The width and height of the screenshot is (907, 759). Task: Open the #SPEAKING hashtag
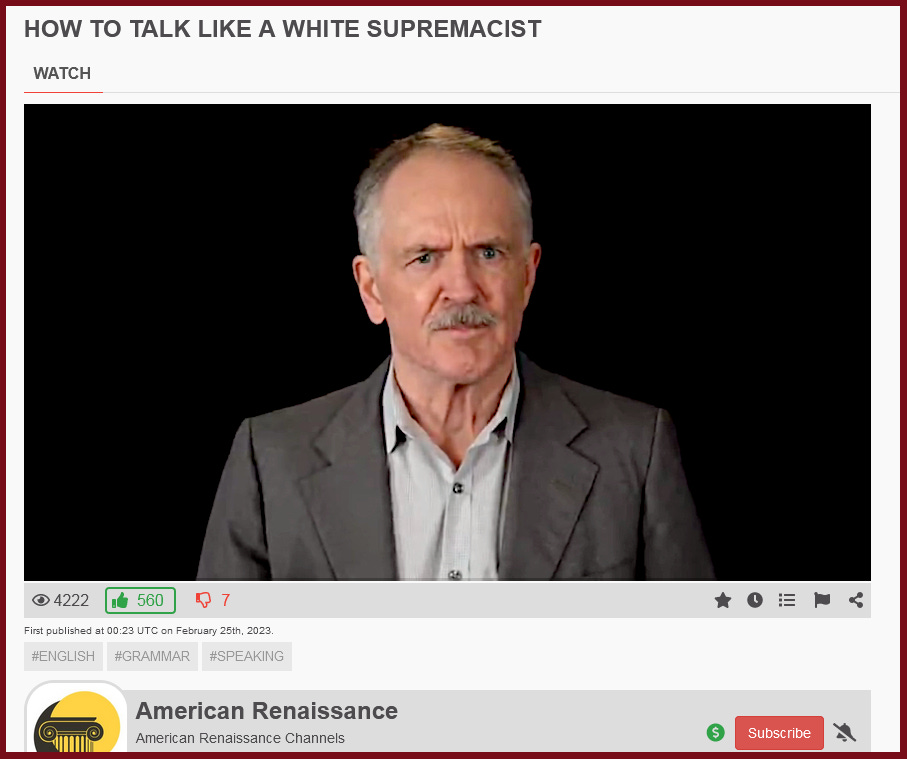tap(247, 656)
